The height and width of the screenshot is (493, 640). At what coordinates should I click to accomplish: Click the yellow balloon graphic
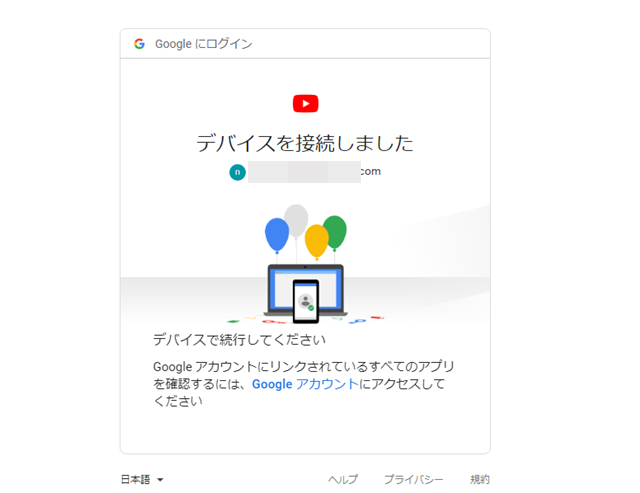click(316, 241)
